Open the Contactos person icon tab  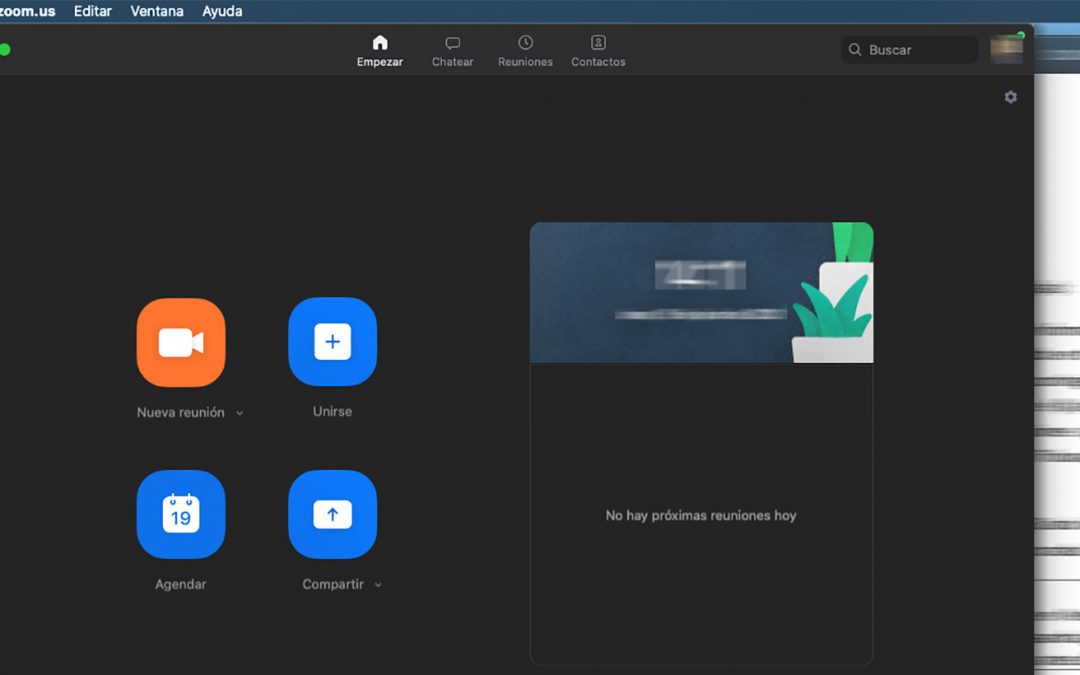tap(598, 51)
